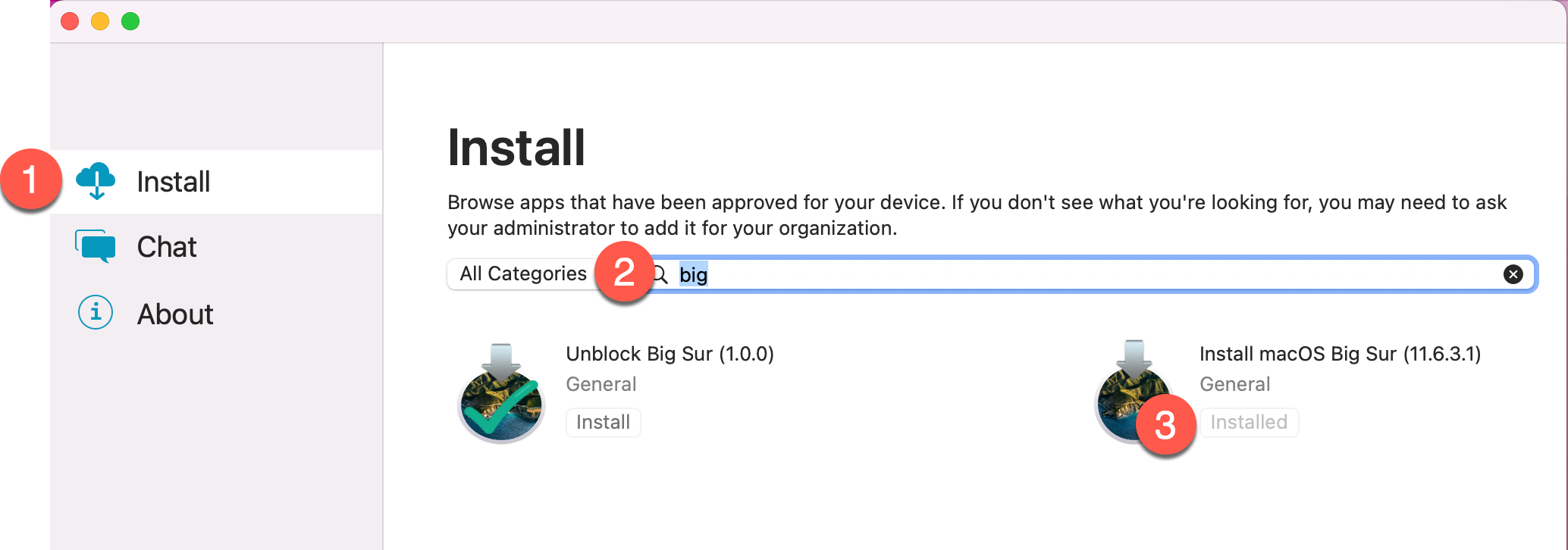Click the Unblock Big Sur app icon
Image resolution: width=1568 pixels, height=550 pixels.
(x=501, y=392)
